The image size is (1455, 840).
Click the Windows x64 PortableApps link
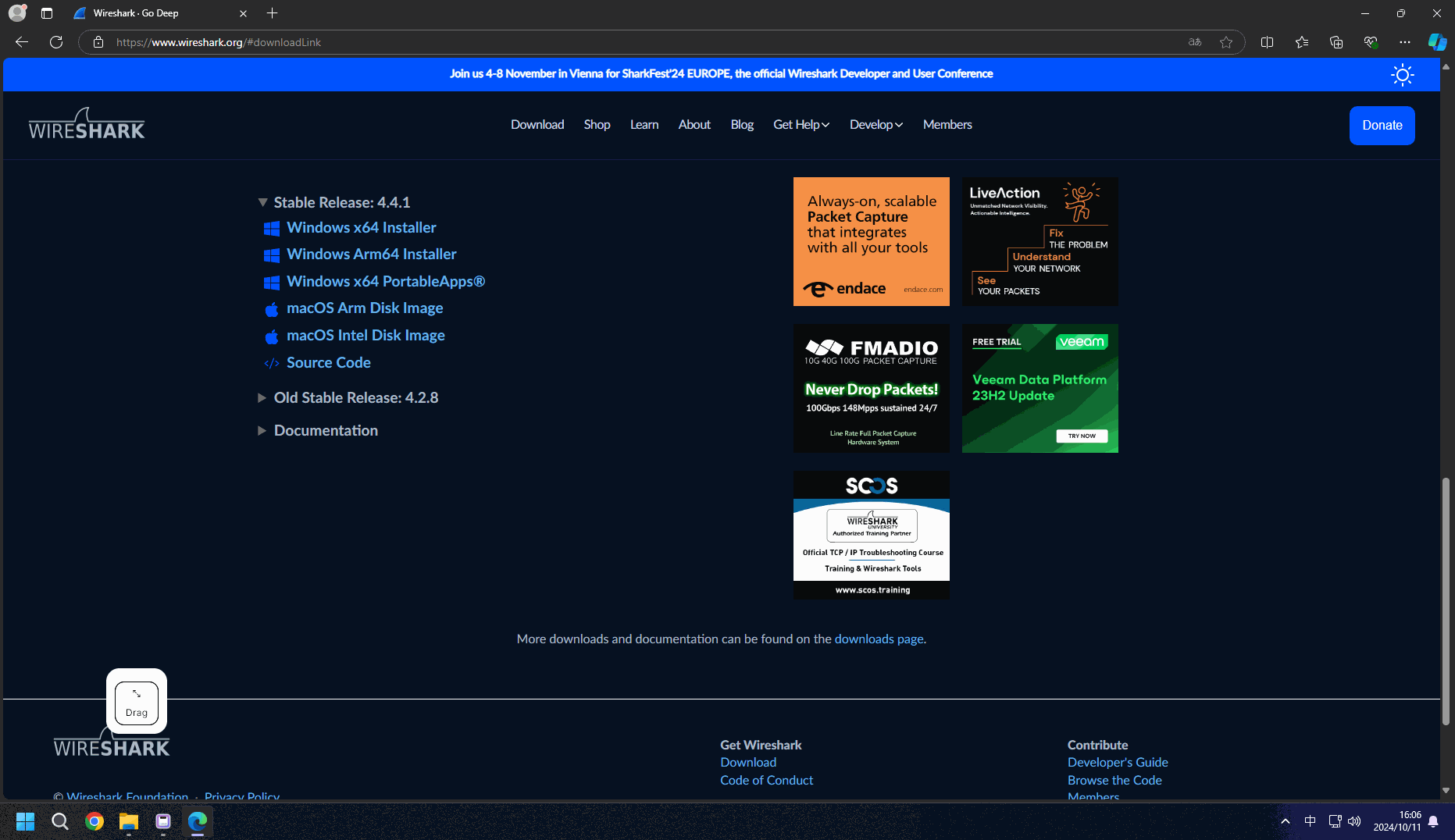coord(386,281)
